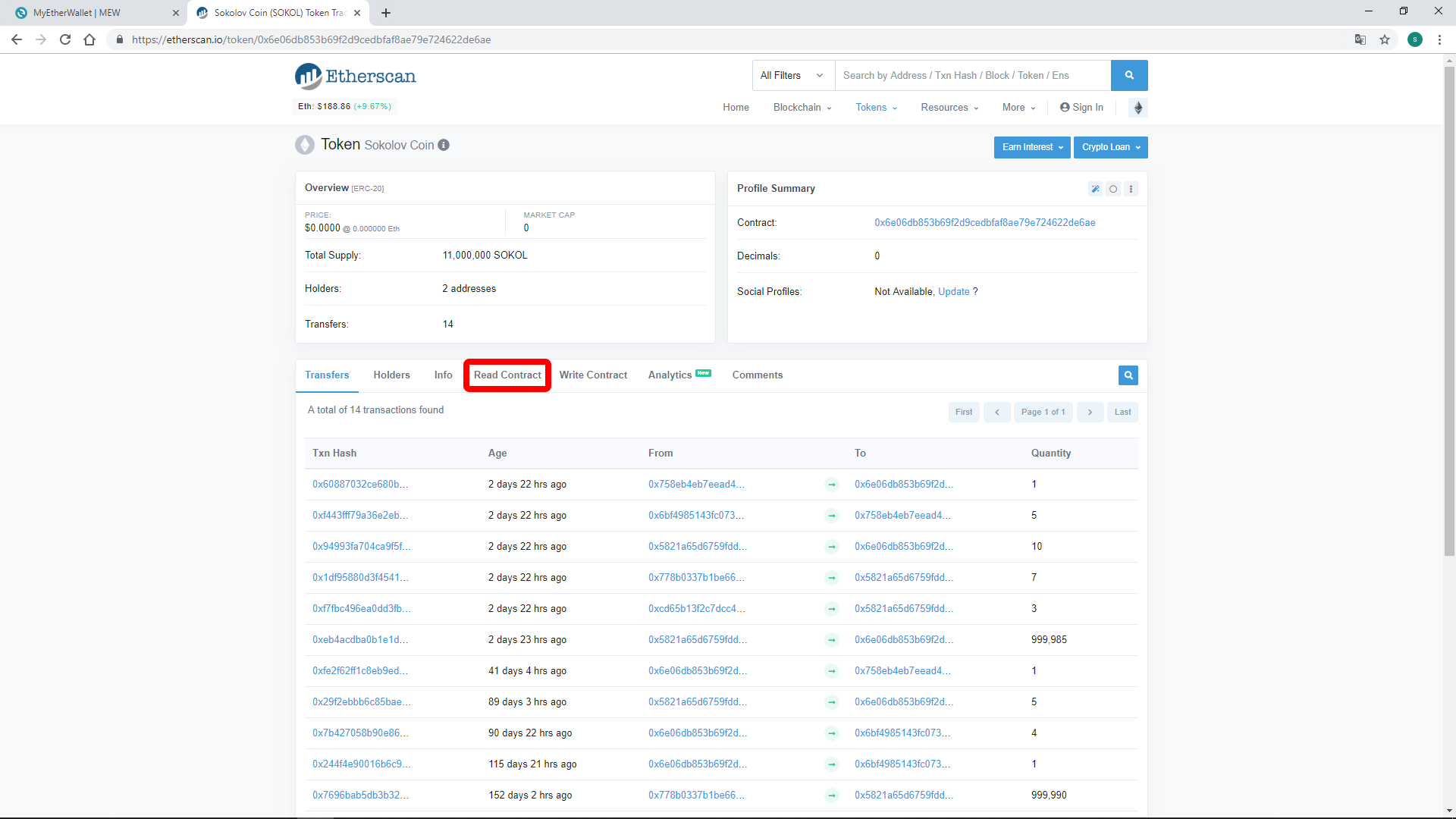Click the next page chevron in pagination
This screenshot has width=1456, height=819.
1090,413
